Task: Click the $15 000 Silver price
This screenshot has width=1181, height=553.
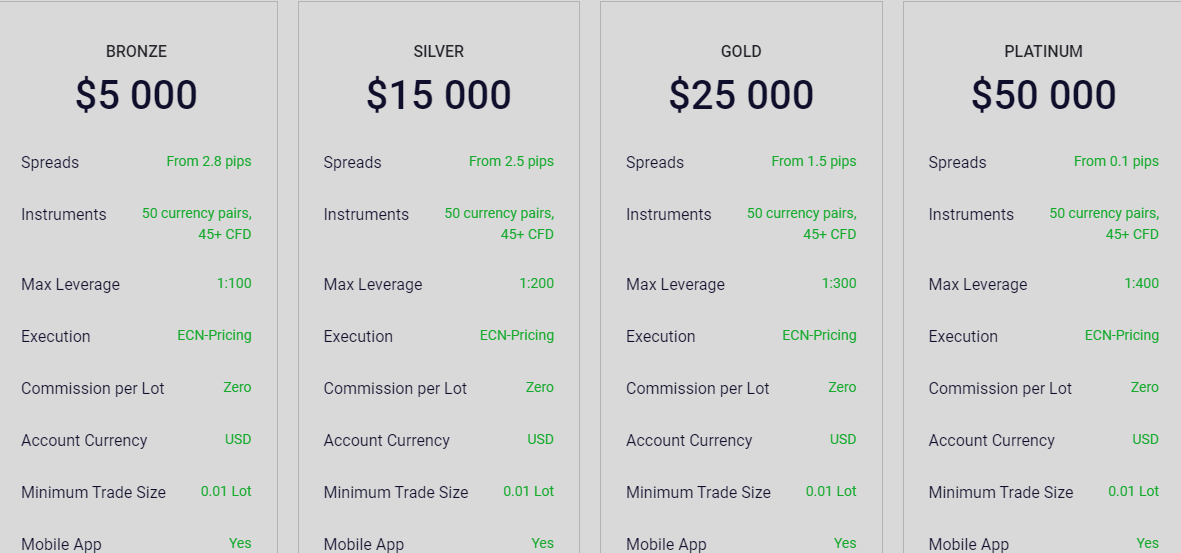Action: coord(439,95)
